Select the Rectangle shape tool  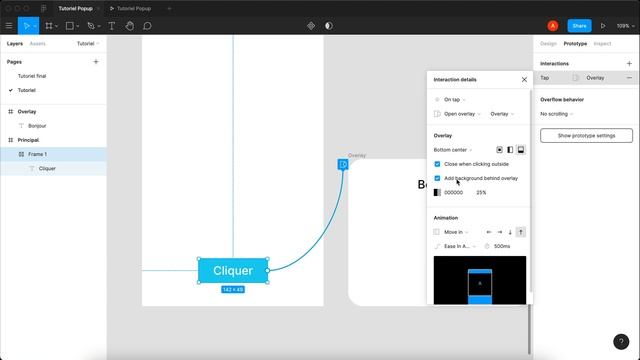point(70,26)
